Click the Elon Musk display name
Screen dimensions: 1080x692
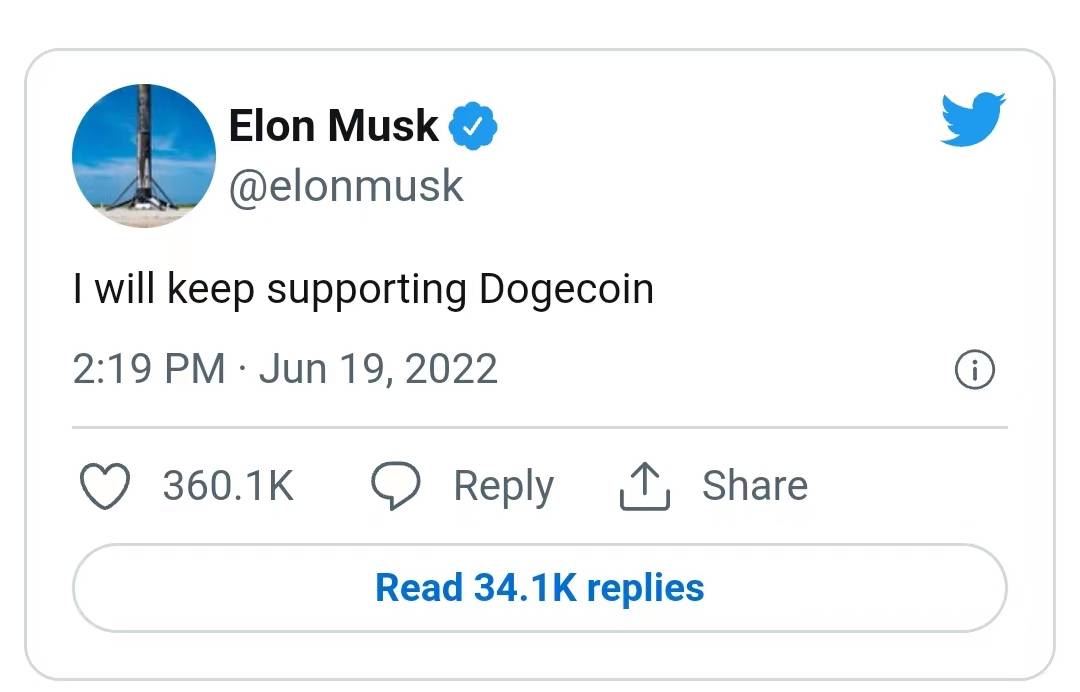click(333, 126)
